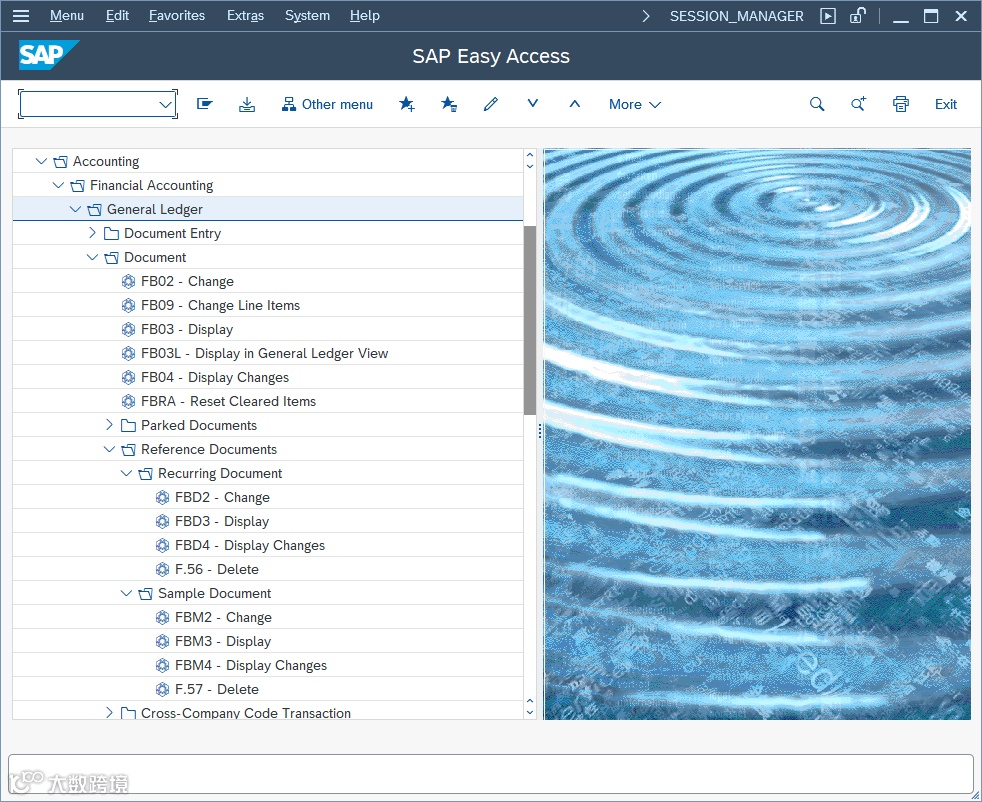This screenshot has width=982, height=802.
Task: Click the Add to Favorites star icon
Action: pos(407,104)
